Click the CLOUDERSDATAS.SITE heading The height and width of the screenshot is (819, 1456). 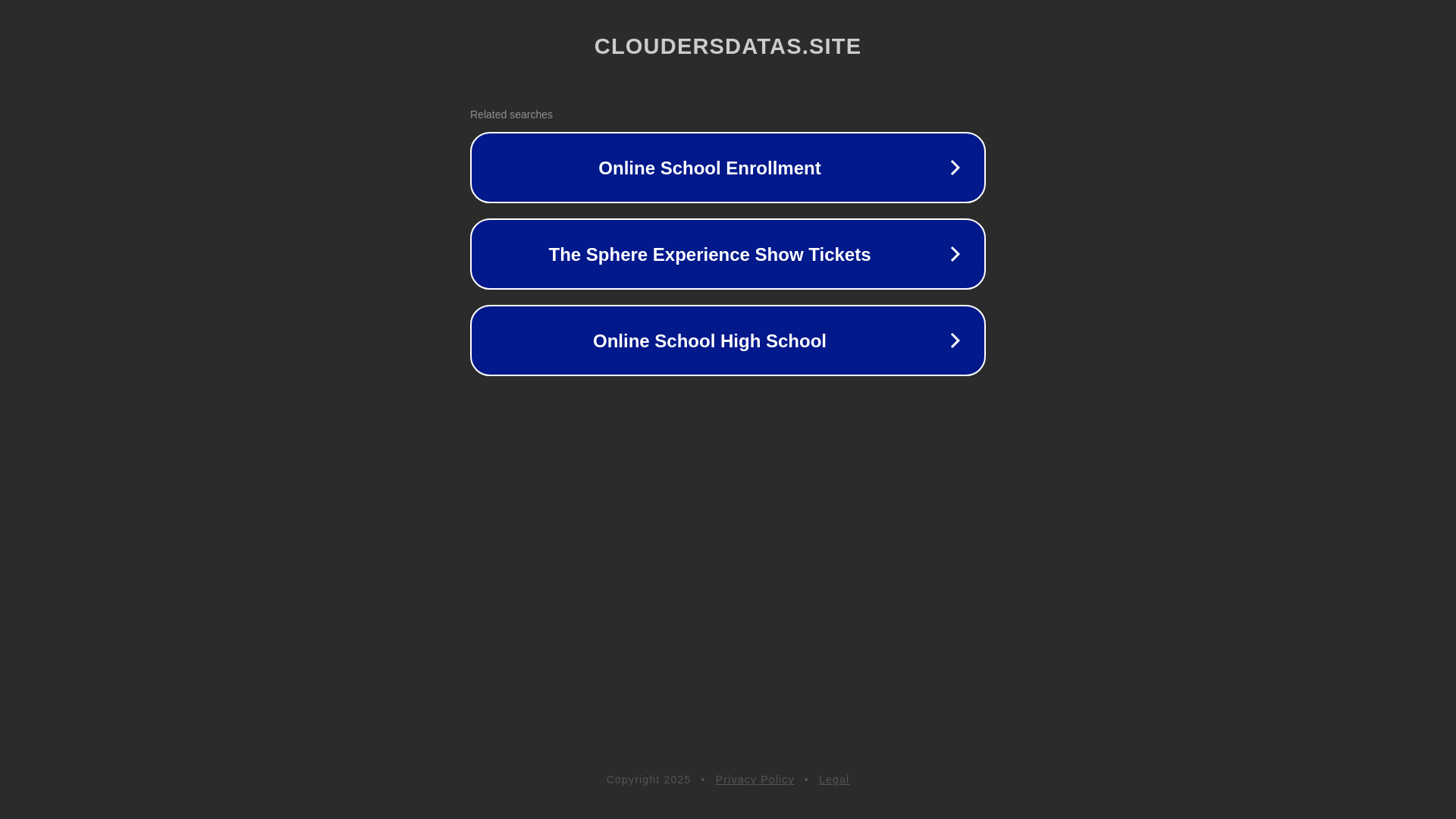(x=727, y=46)
